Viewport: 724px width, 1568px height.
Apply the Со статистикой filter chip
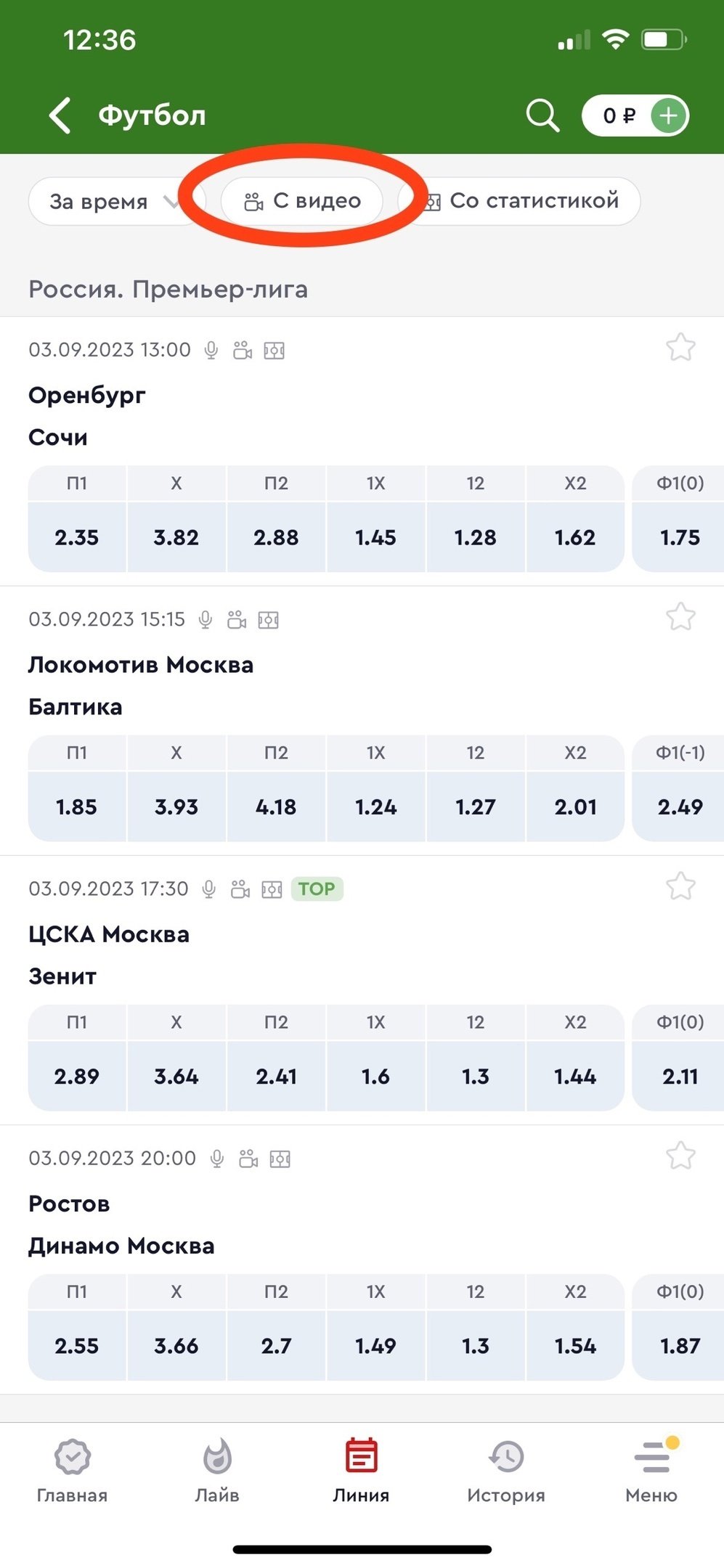[523, 201]
